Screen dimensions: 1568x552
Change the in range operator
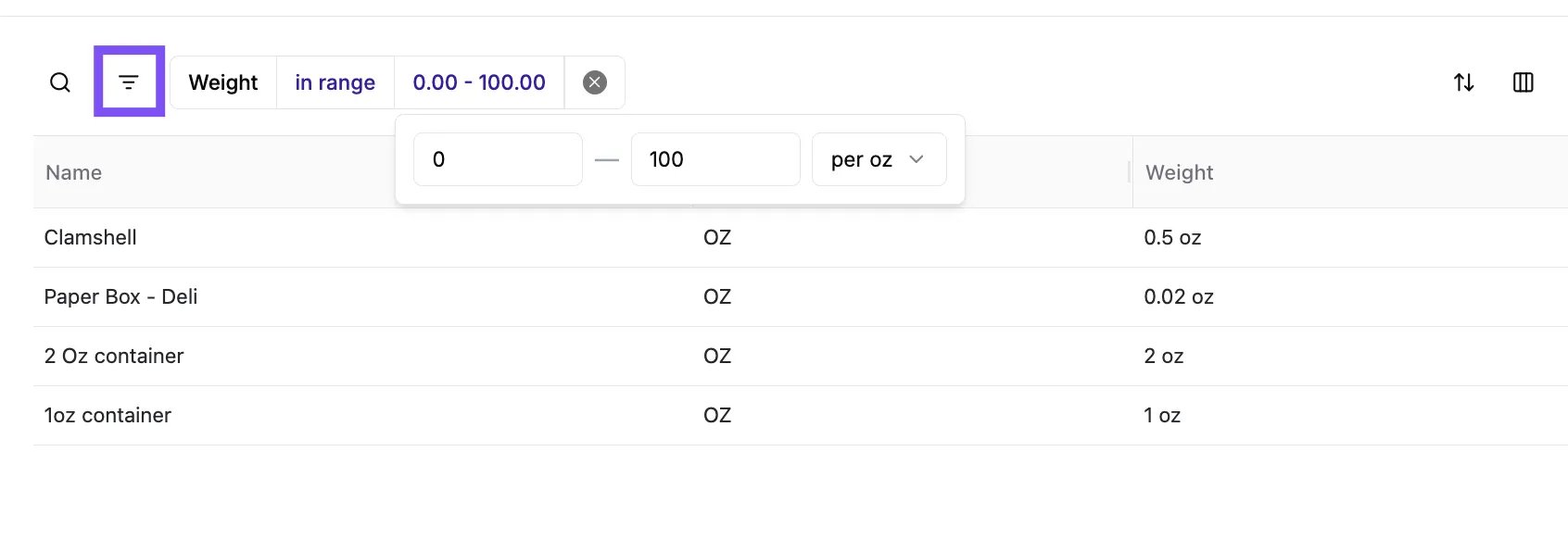[335, 82]
